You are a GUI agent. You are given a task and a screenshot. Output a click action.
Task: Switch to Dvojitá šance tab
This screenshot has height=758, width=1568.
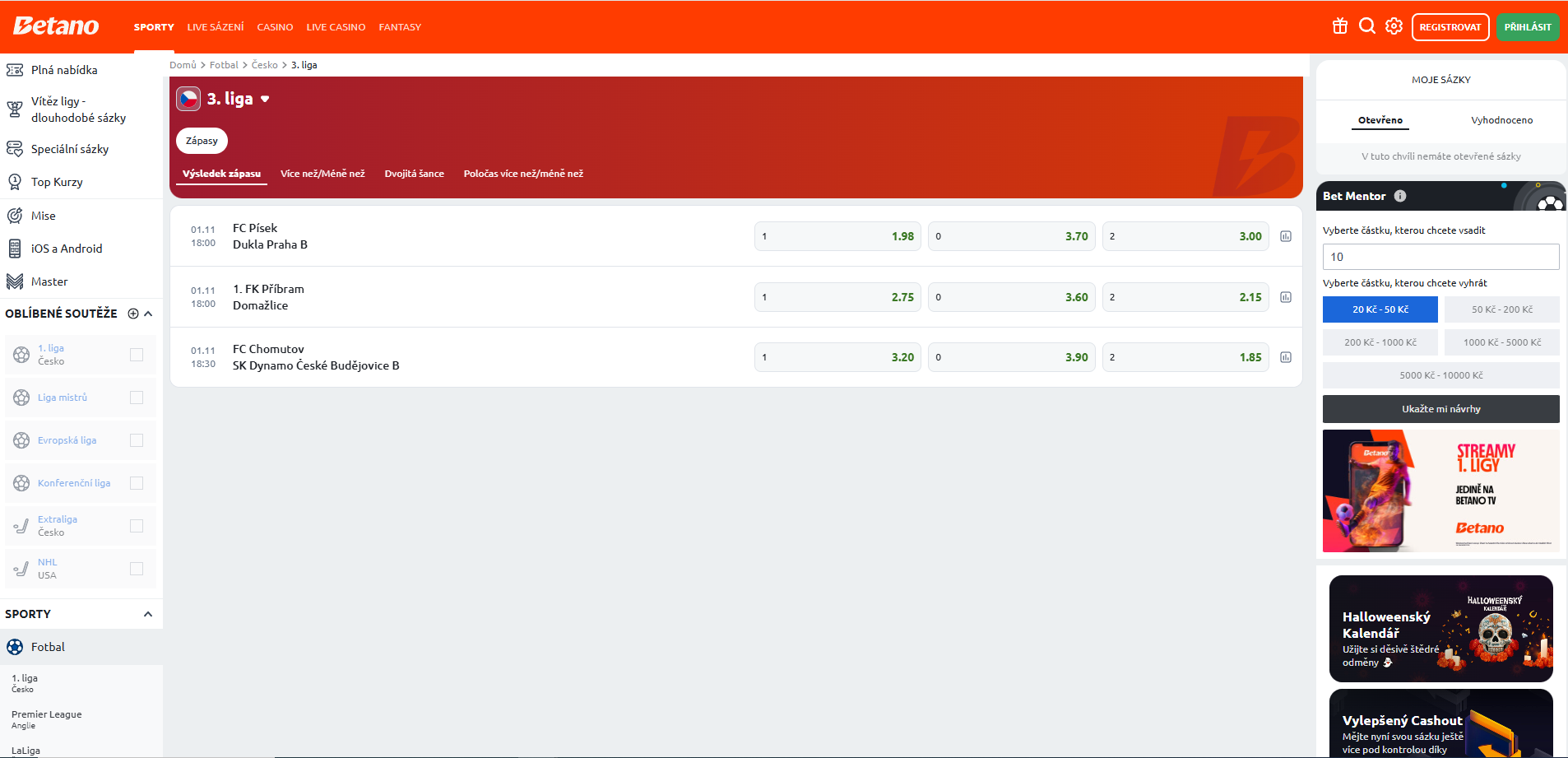point(414,174)
